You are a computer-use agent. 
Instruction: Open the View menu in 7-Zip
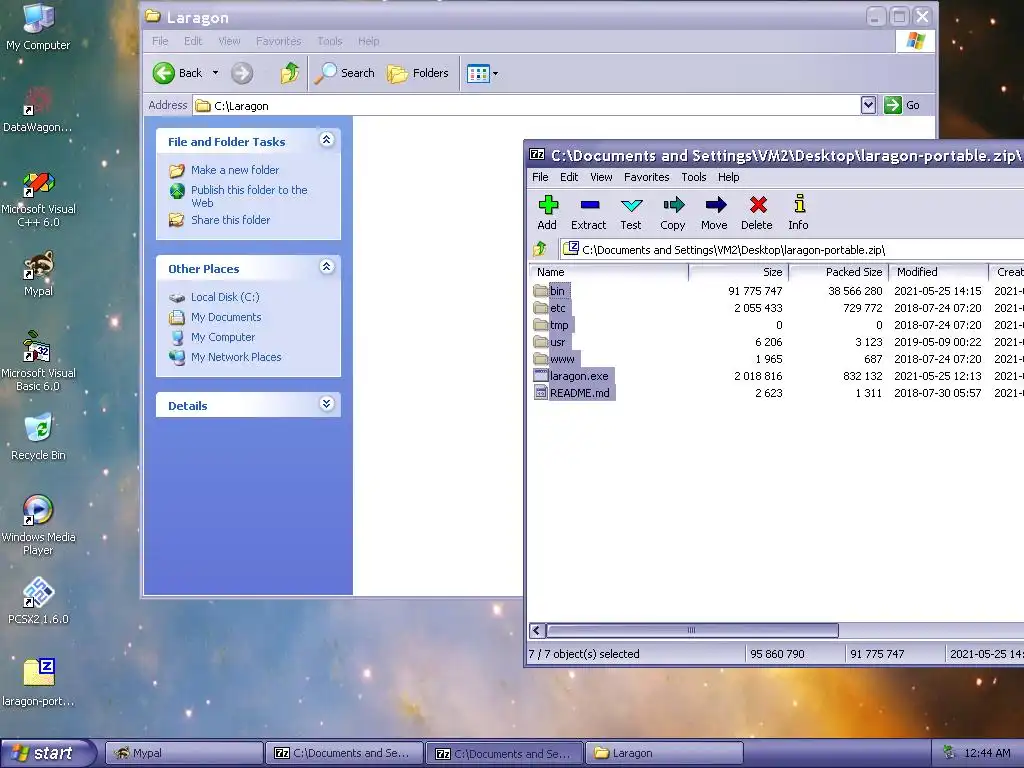pyautogui.click(x=601, y=177)
